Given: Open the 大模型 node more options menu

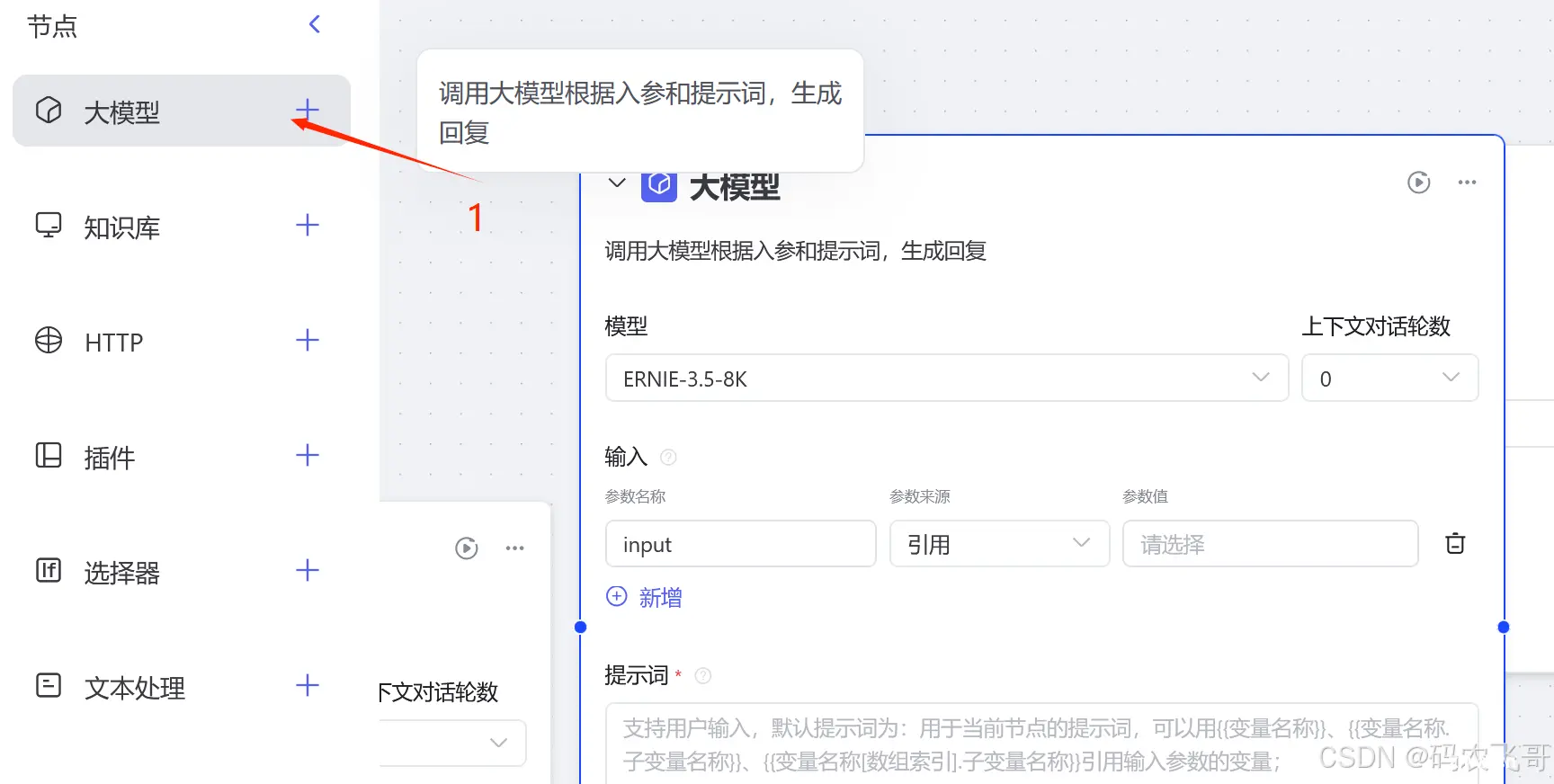Looking at the screenshot, I should [1468, 183].
